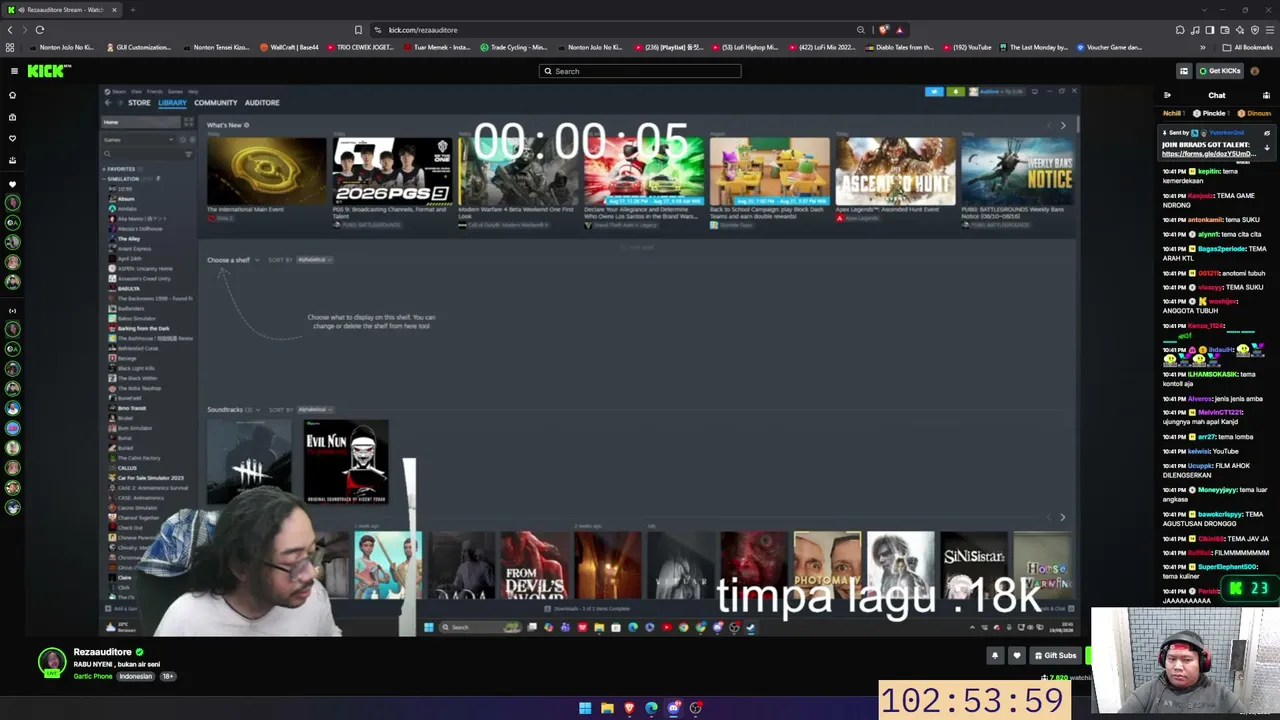Expand the hidden bookmarks chevron
The height and width of the screenshot is (720, 1280).
click(1203, 47)
